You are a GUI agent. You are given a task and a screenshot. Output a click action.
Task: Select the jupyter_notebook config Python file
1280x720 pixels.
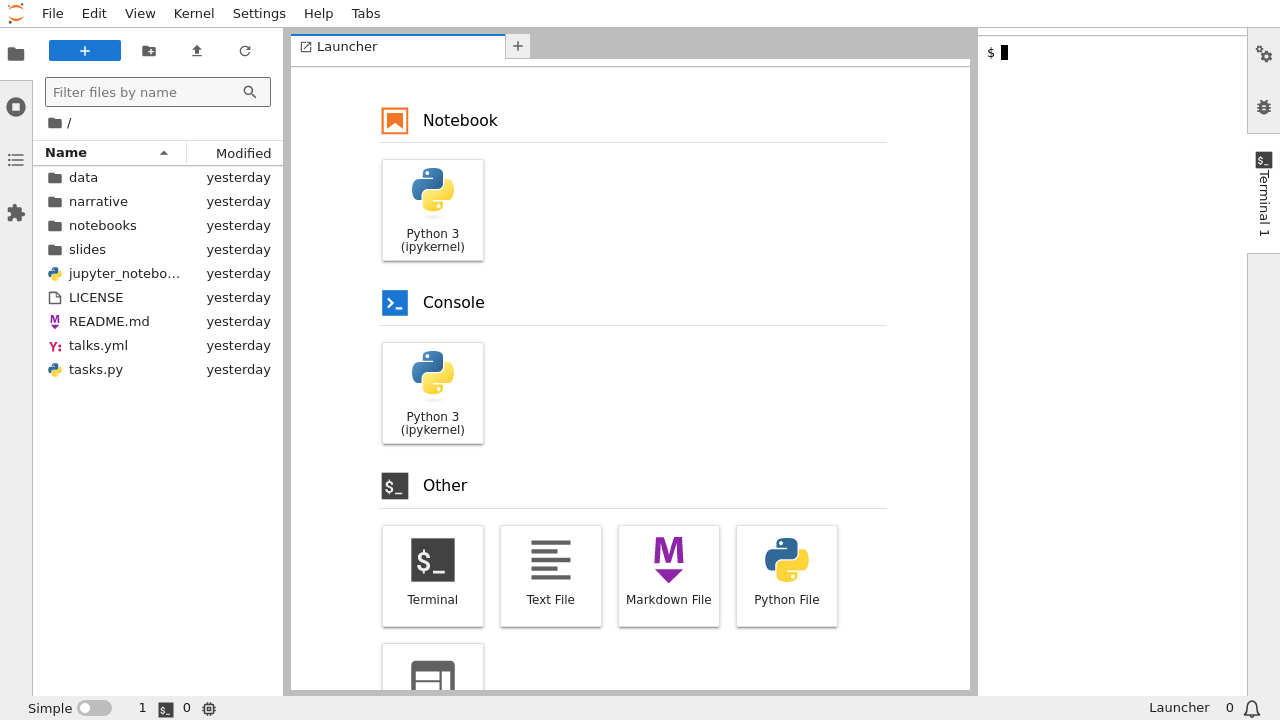tap(158, 273)
